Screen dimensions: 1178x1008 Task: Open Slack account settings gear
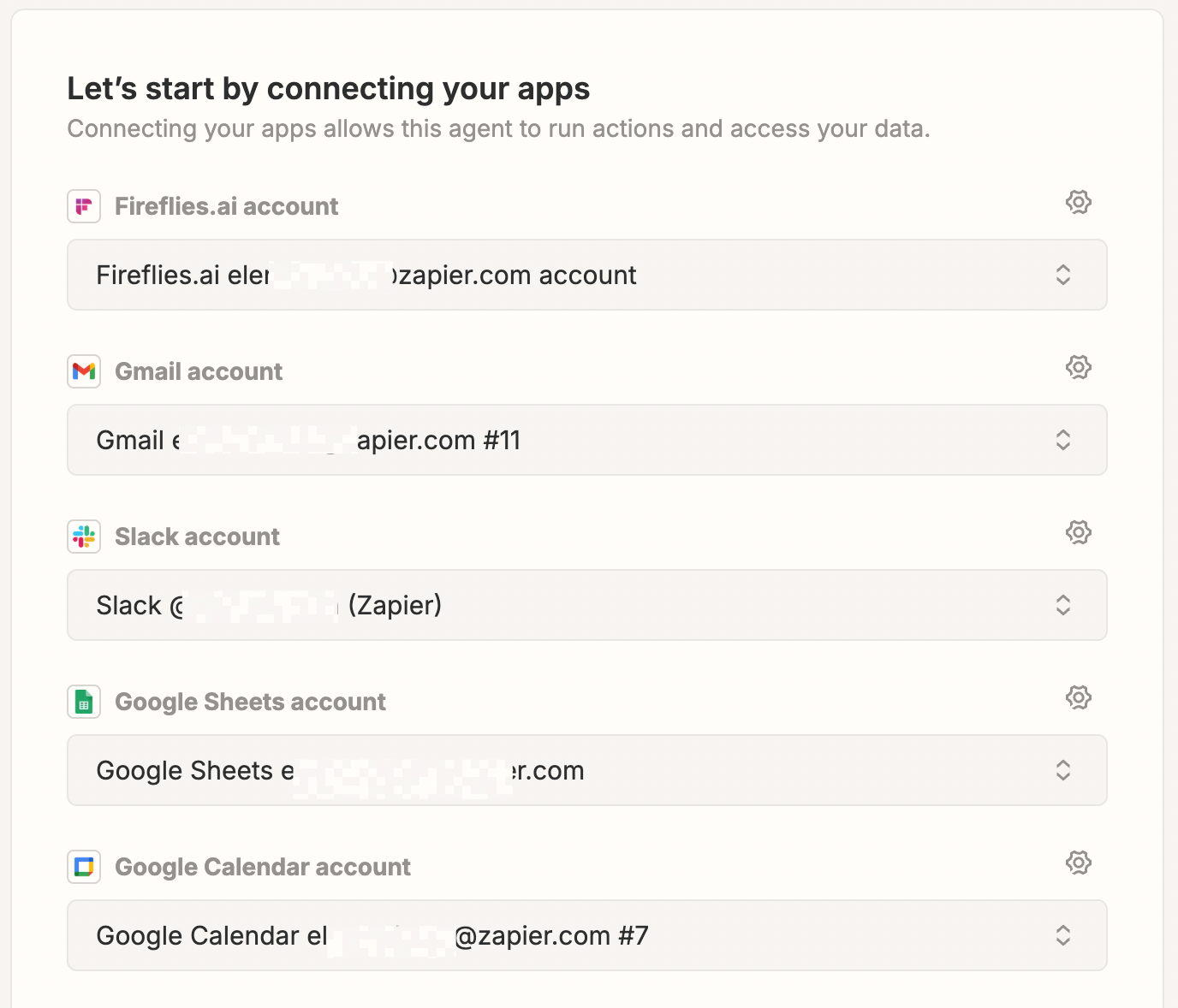coord(1078,532)
